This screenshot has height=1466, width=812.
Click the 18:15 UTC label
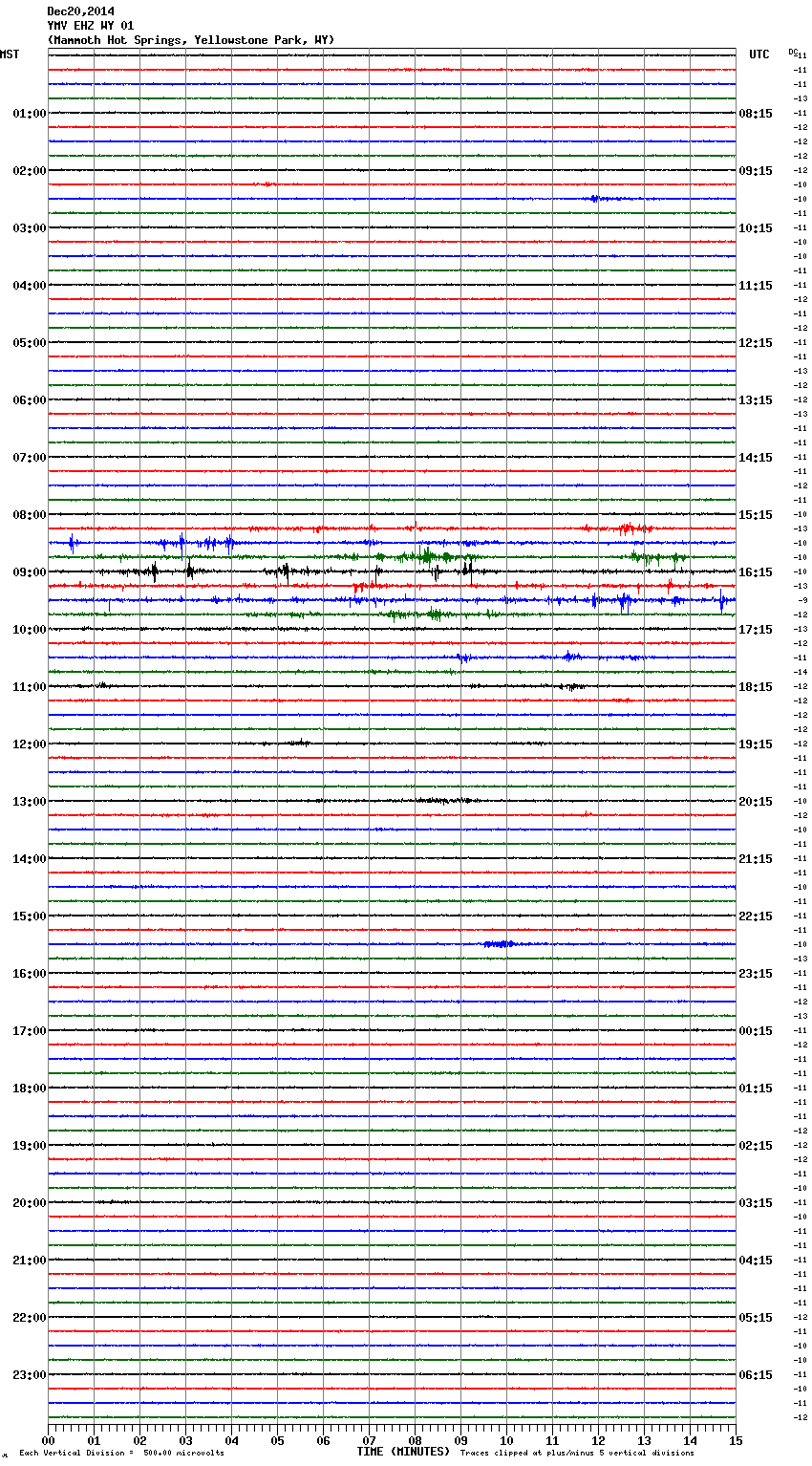(x=756, y=687)
